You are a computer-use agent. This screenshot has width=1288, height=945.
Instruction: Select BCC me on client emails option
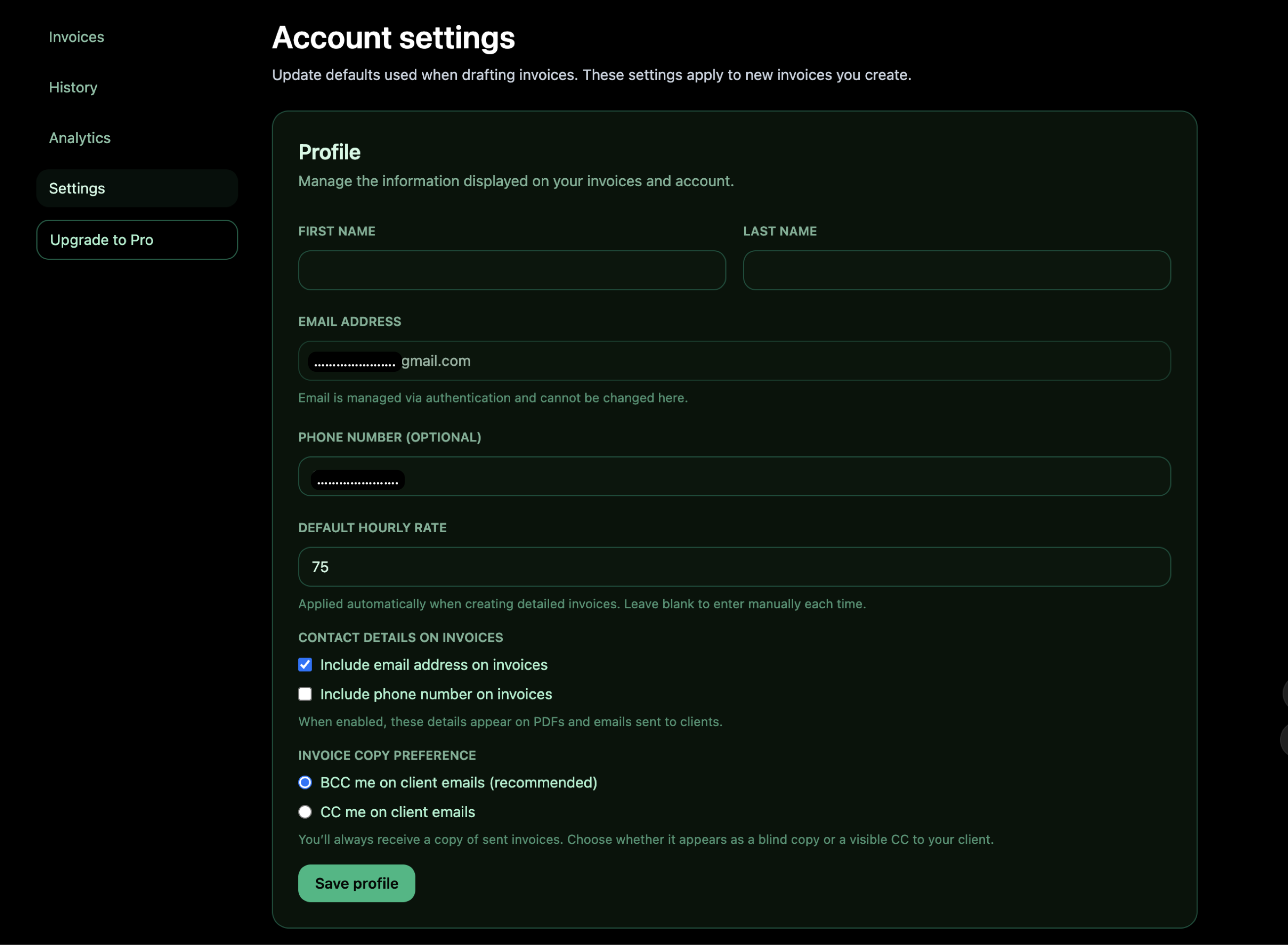click(x=305, y=783)
